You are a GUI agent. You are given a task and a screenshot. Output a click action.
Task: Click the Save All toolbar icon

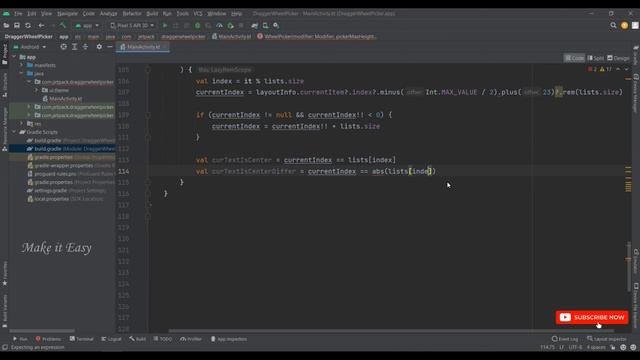(x=17, y=25)
